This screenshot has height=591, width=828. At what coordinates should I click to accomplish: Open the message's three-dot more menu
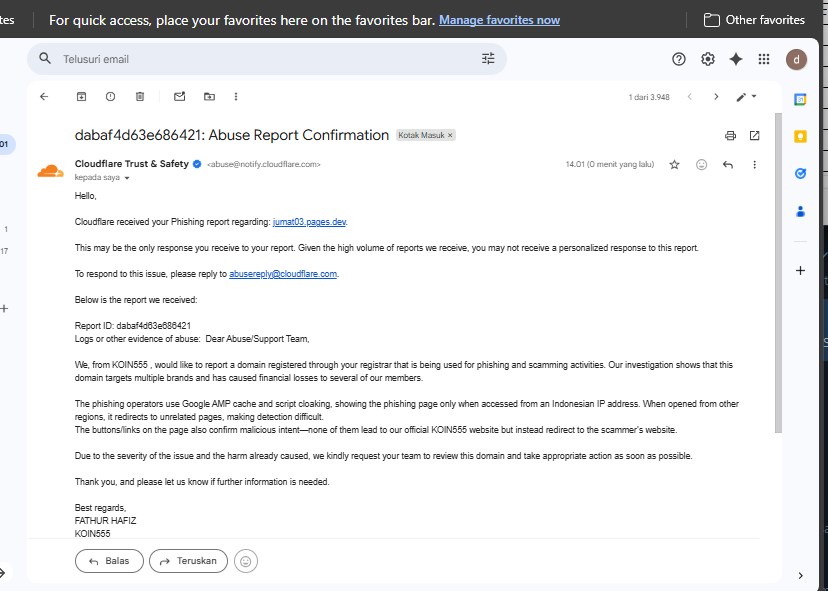[x=755, y=165]
